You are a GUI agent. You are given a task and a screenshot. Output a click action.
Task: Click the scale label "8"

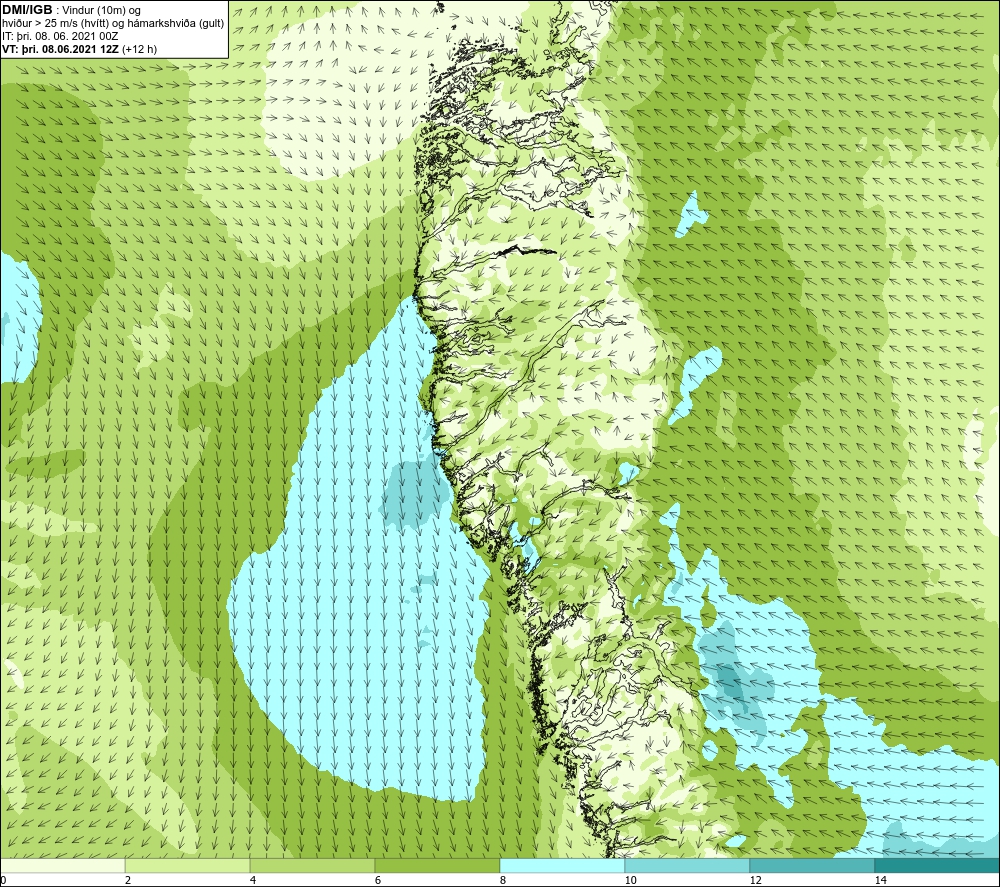(x=503, y=880)
